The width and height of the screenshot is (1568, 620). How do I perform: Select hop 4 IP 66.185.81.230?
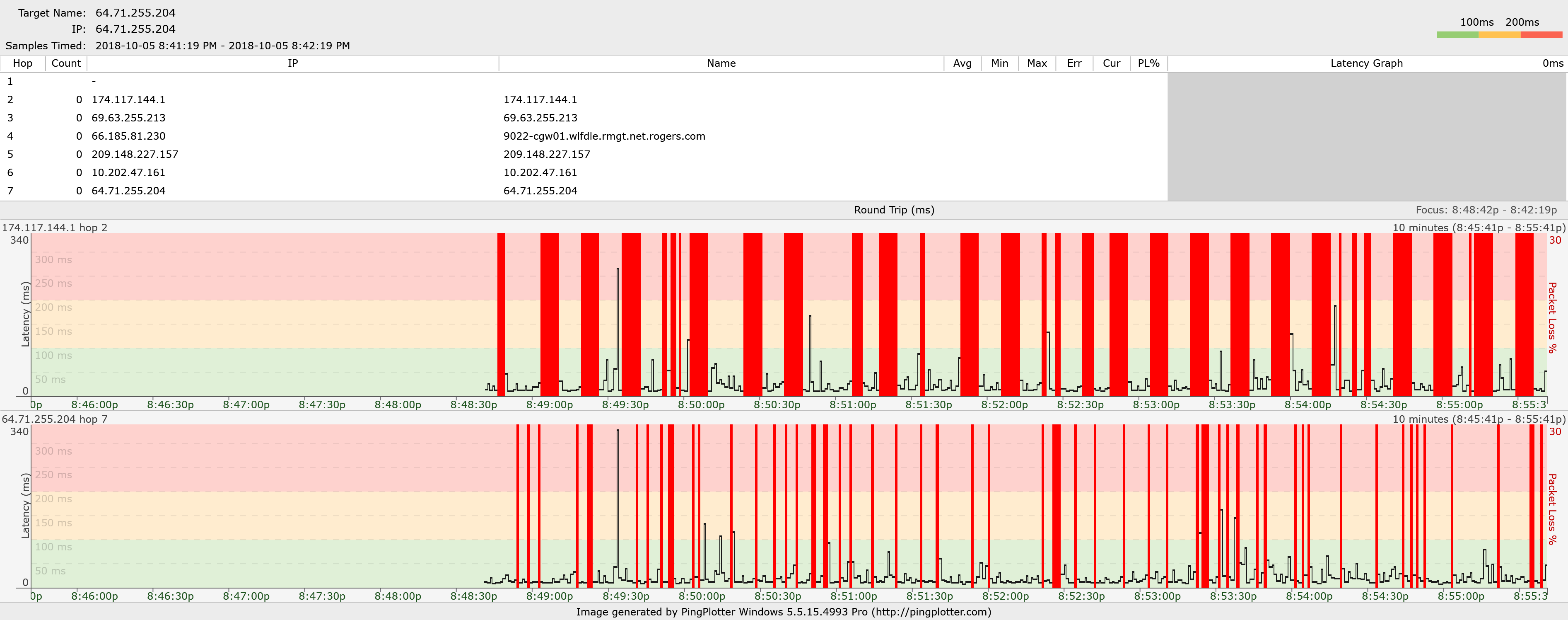point(128,136)
